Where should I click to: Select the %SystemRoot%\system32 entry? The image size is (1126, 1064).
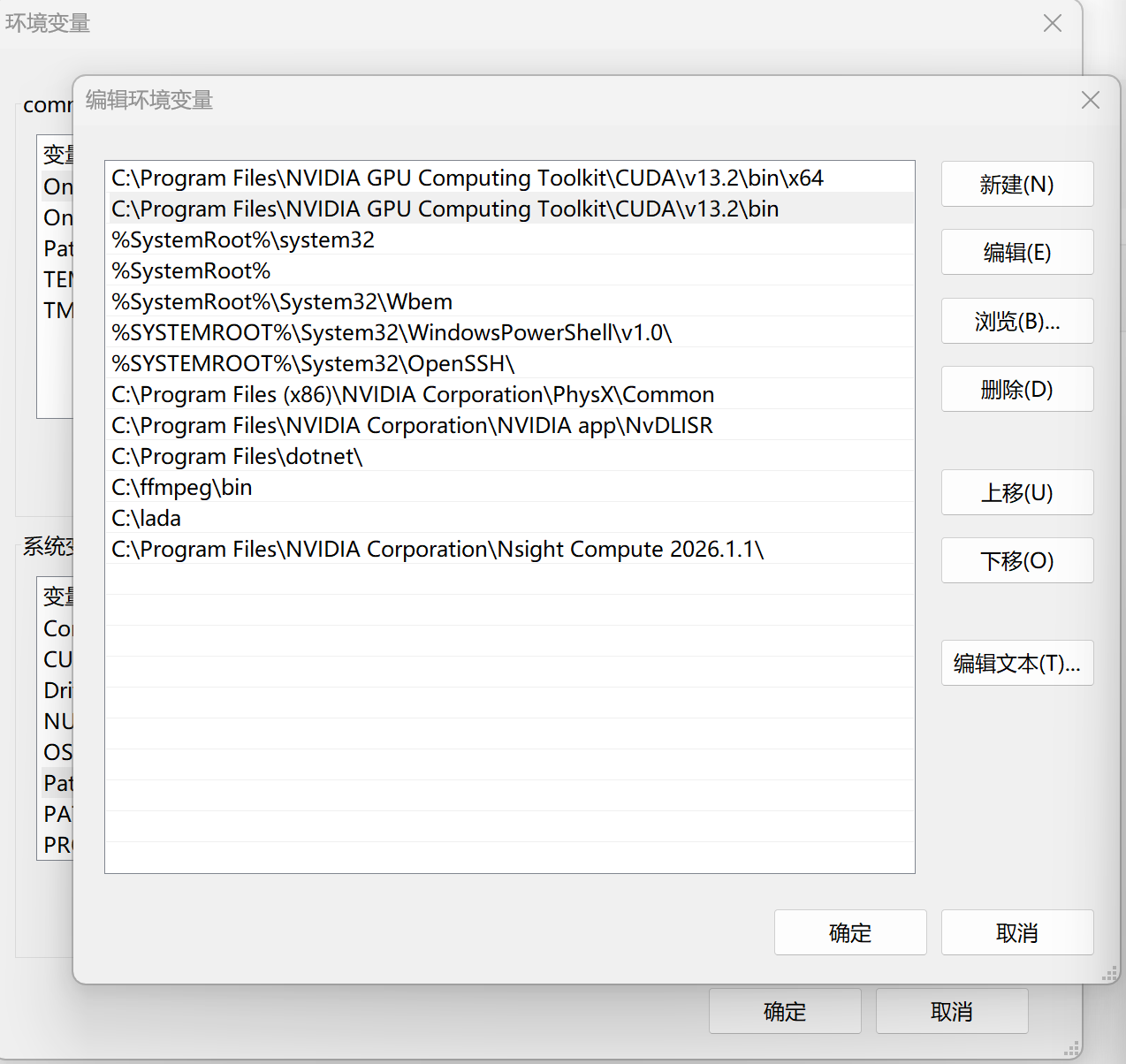coord(510,239)
